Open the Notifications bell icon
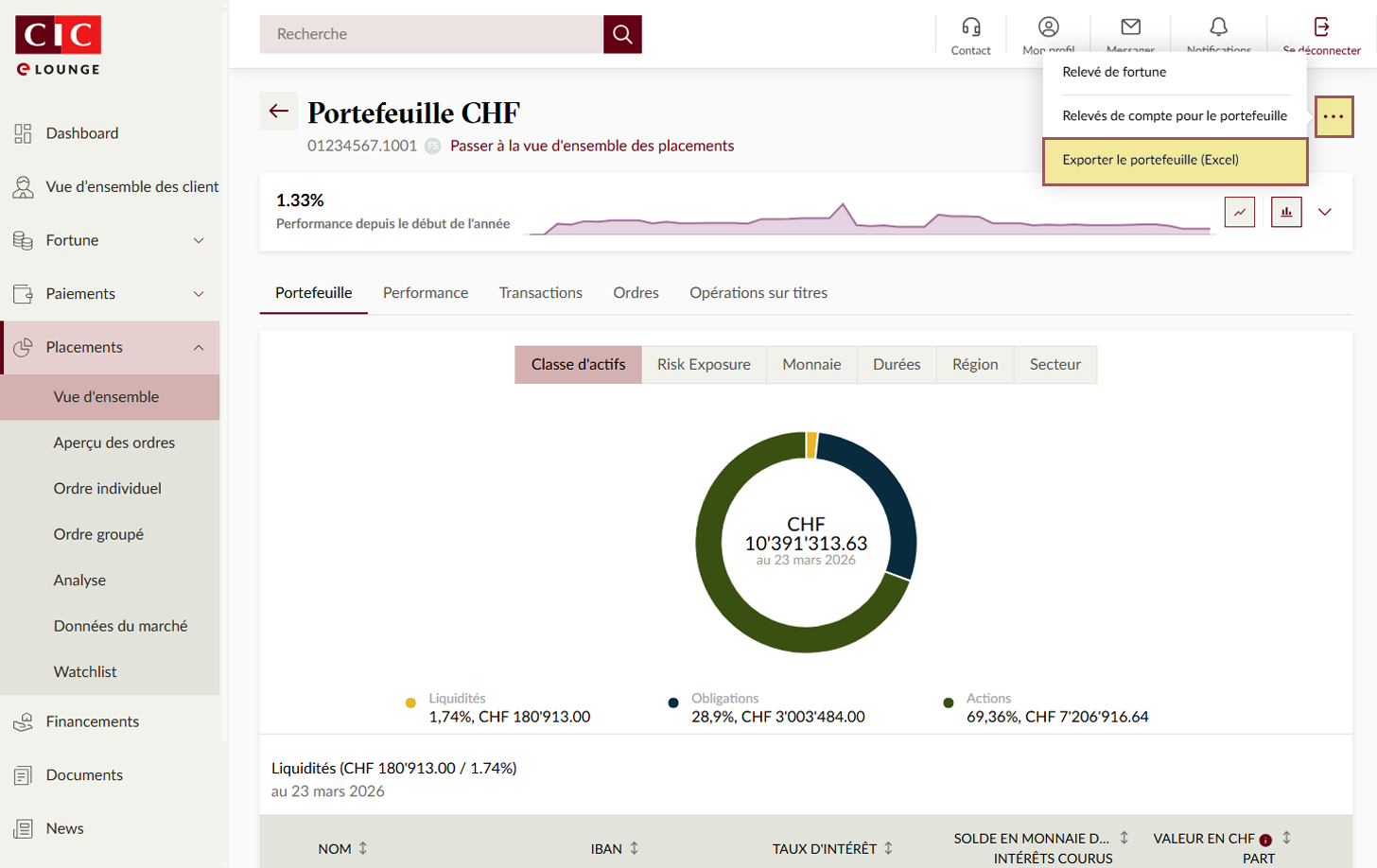 [1218, 27]
